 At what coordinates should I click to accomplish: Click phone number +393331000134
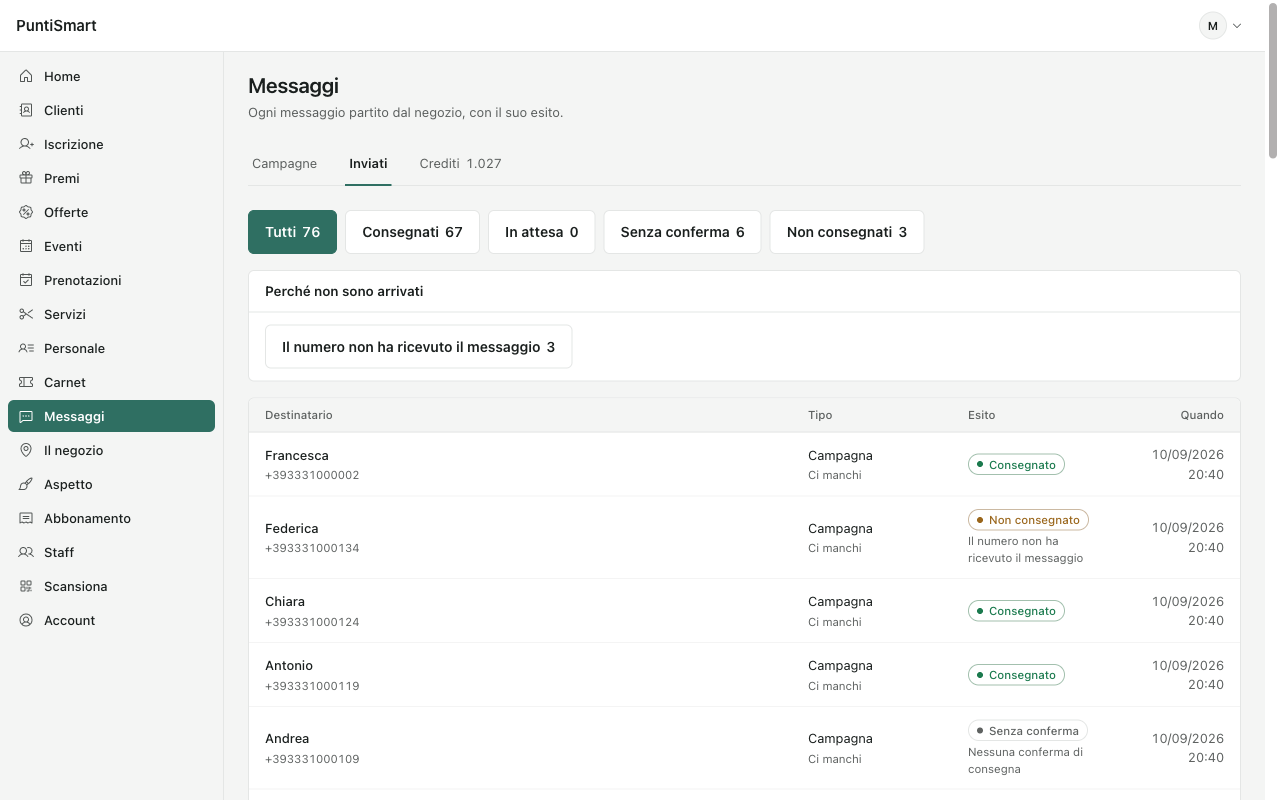click(x=312, y=548)
